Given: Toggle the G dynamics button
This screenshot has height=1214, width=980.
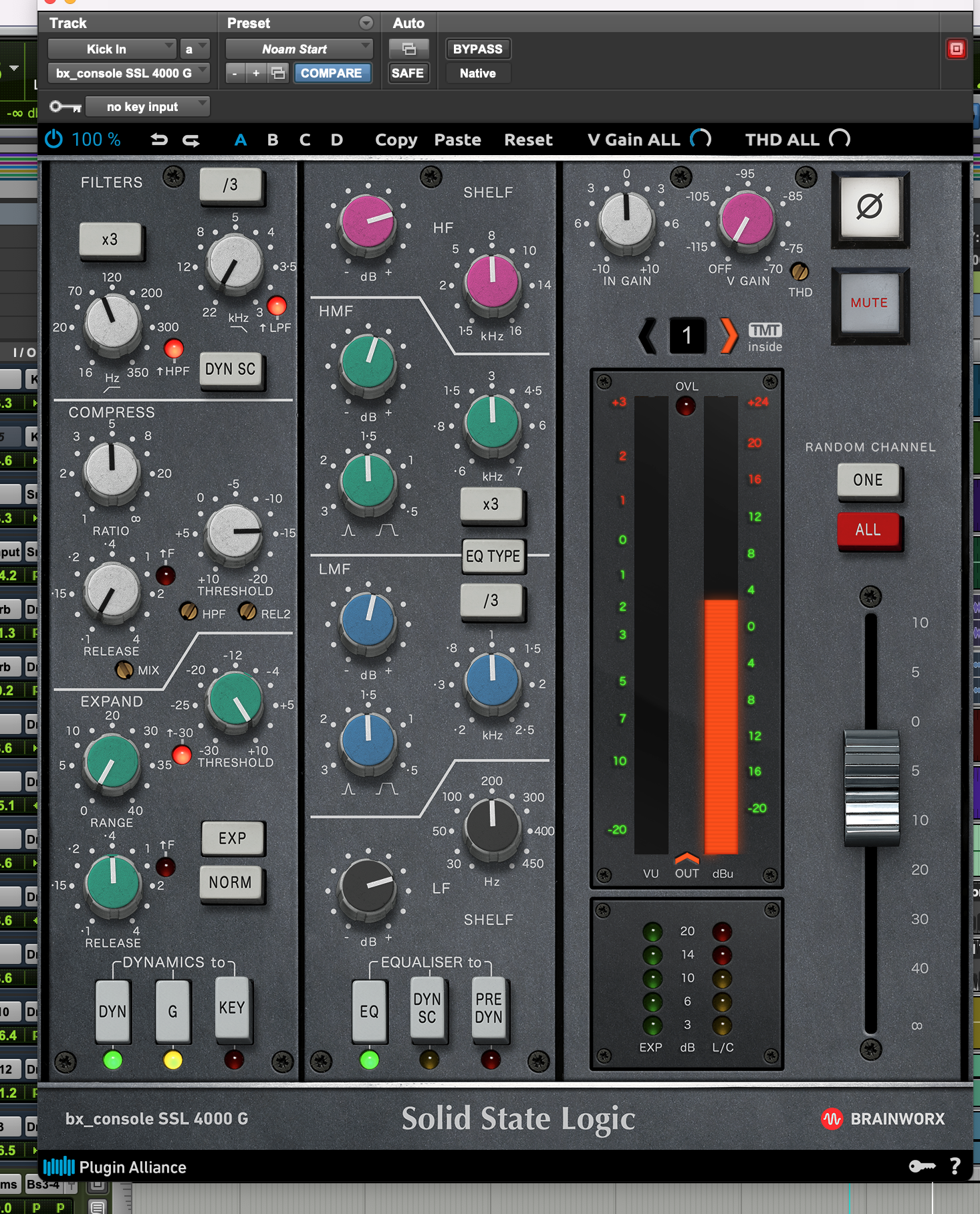Looking at the screenshot, I should [172, 1011].
